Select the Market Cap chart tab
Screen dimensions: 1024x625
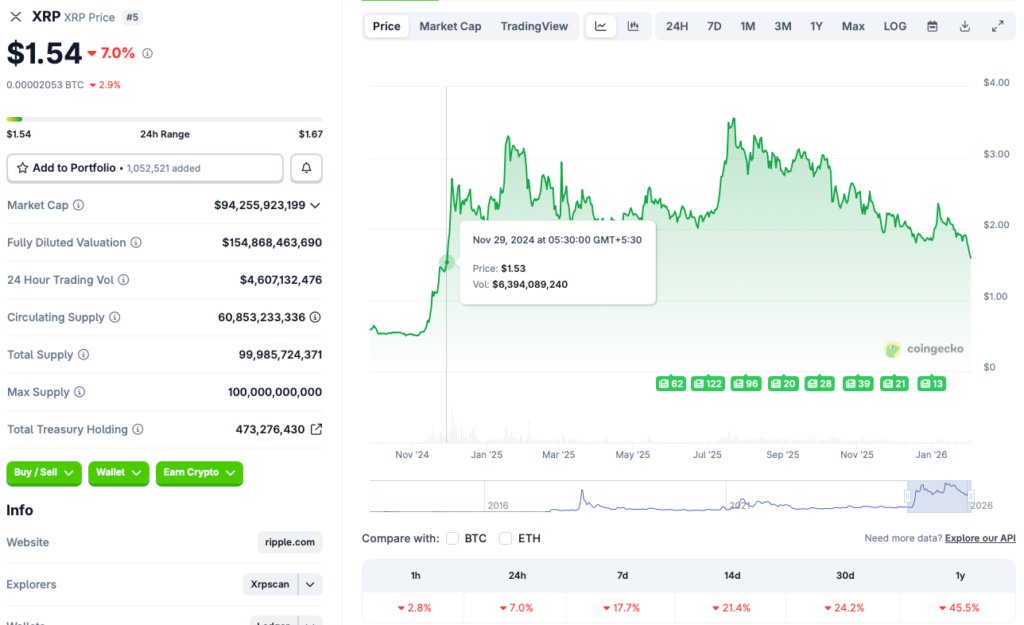click(x=450, y=26)
